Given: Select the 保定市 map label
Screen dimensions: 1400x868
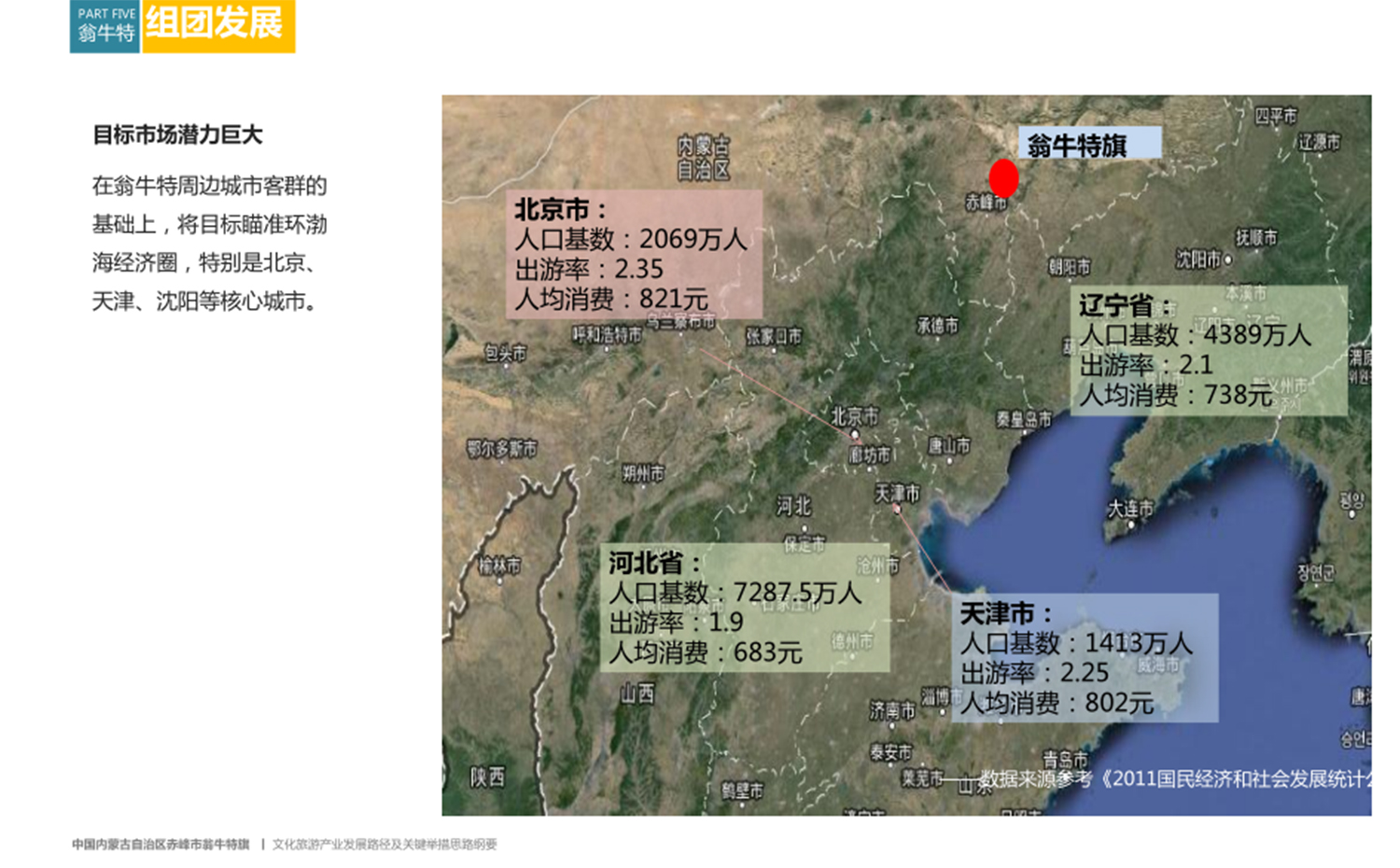Looking at the screenshot, I should pos(805,543).
